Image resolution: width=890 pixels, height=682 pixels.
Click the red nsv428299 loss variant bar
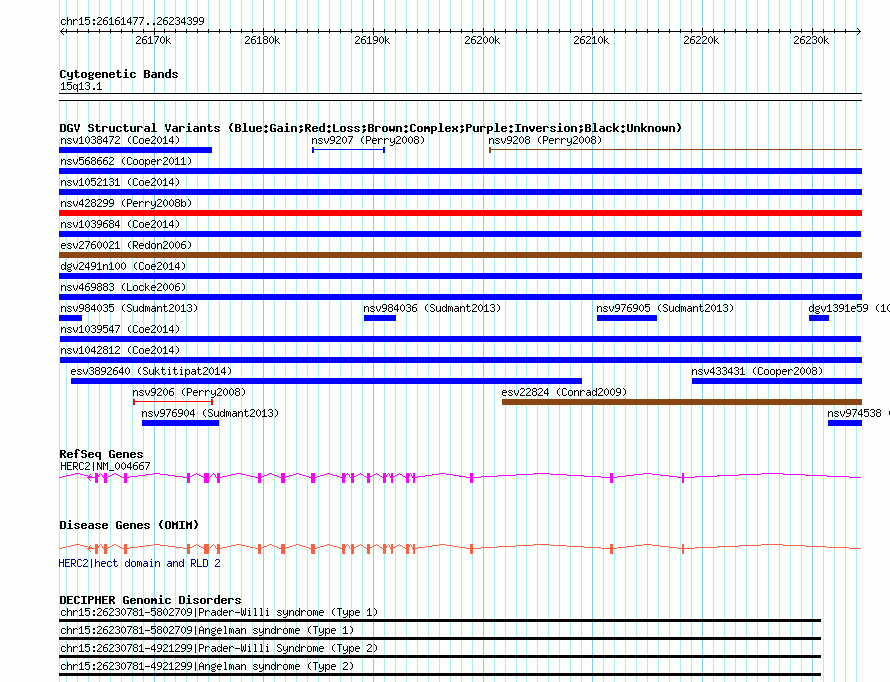[x=460, y=213]
